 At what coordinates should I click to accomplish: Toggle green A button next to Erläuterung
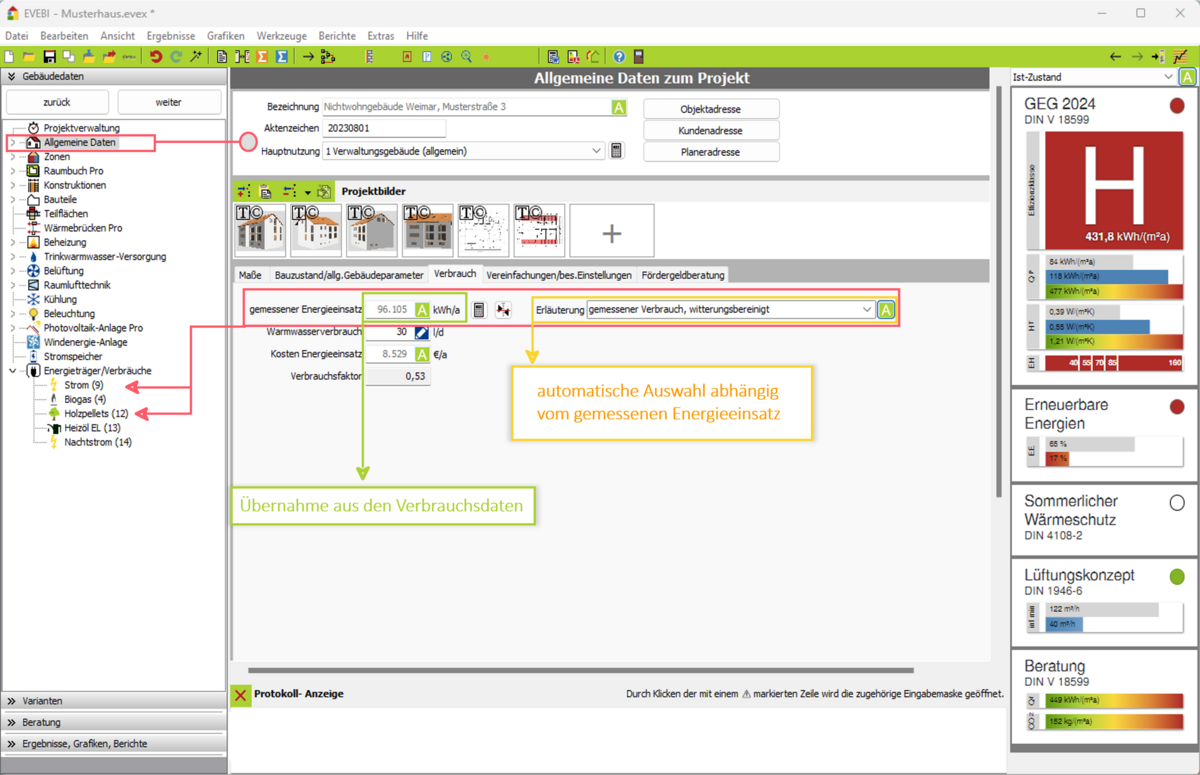(x=885, y=310)
